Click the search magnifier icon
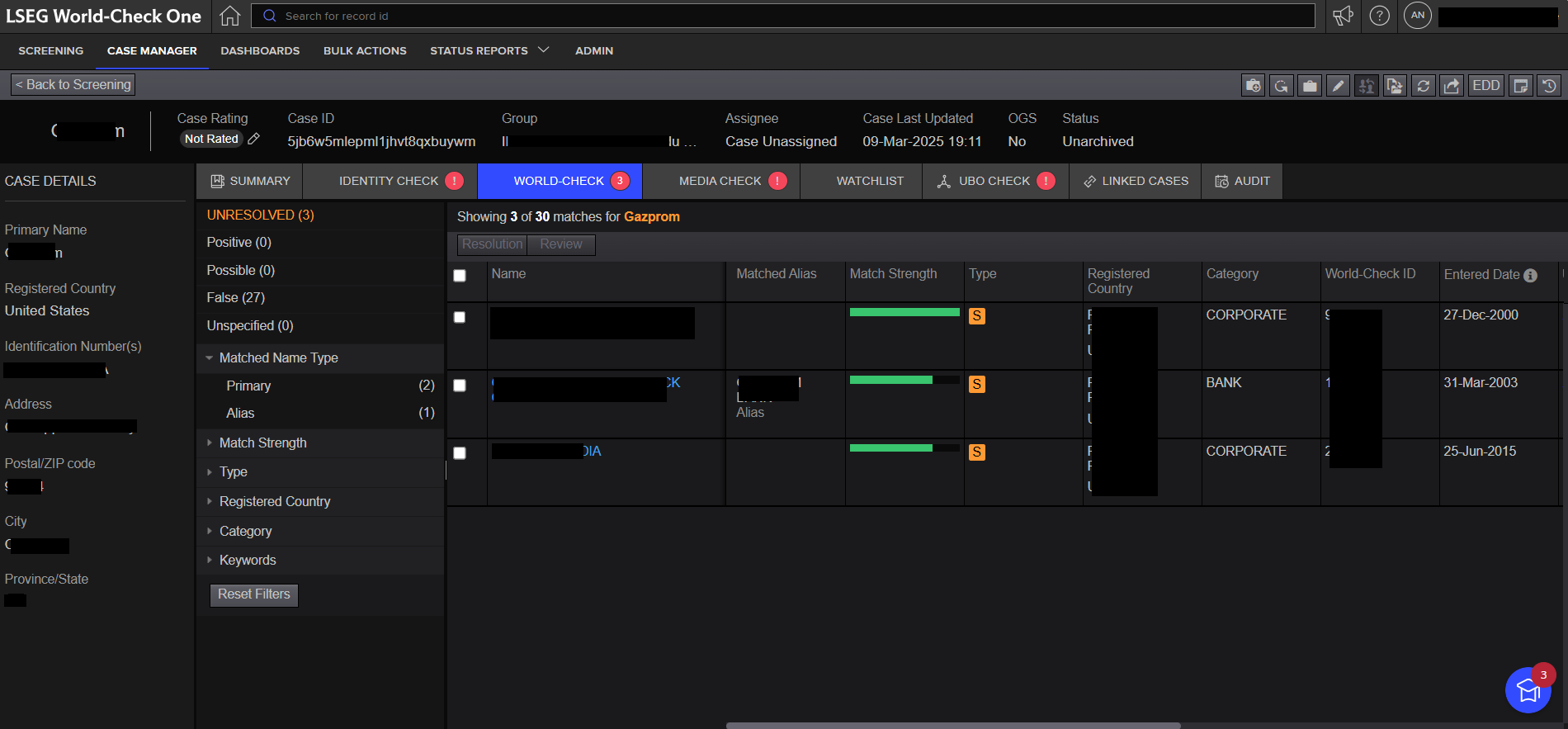This screenshot has height=729, width=1568. click(x=270, y=16)
